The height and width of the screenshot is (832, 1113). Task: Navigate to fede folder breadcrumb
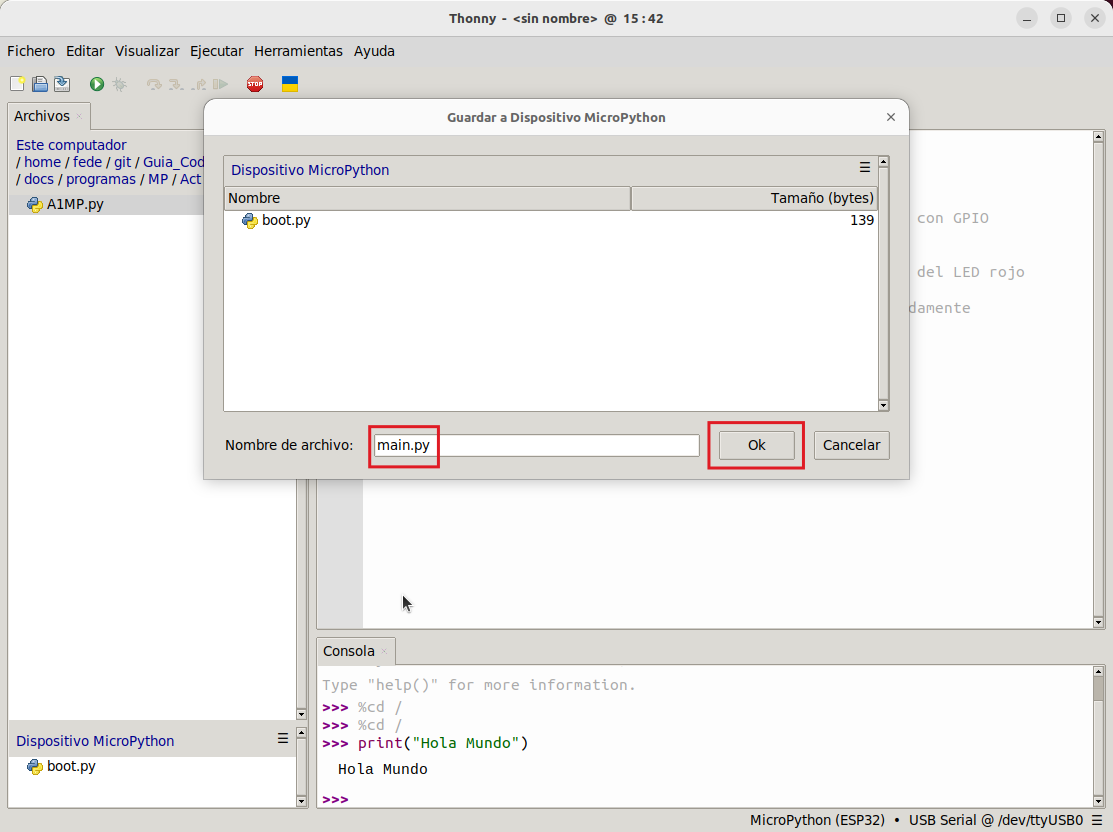coord(87,162)
